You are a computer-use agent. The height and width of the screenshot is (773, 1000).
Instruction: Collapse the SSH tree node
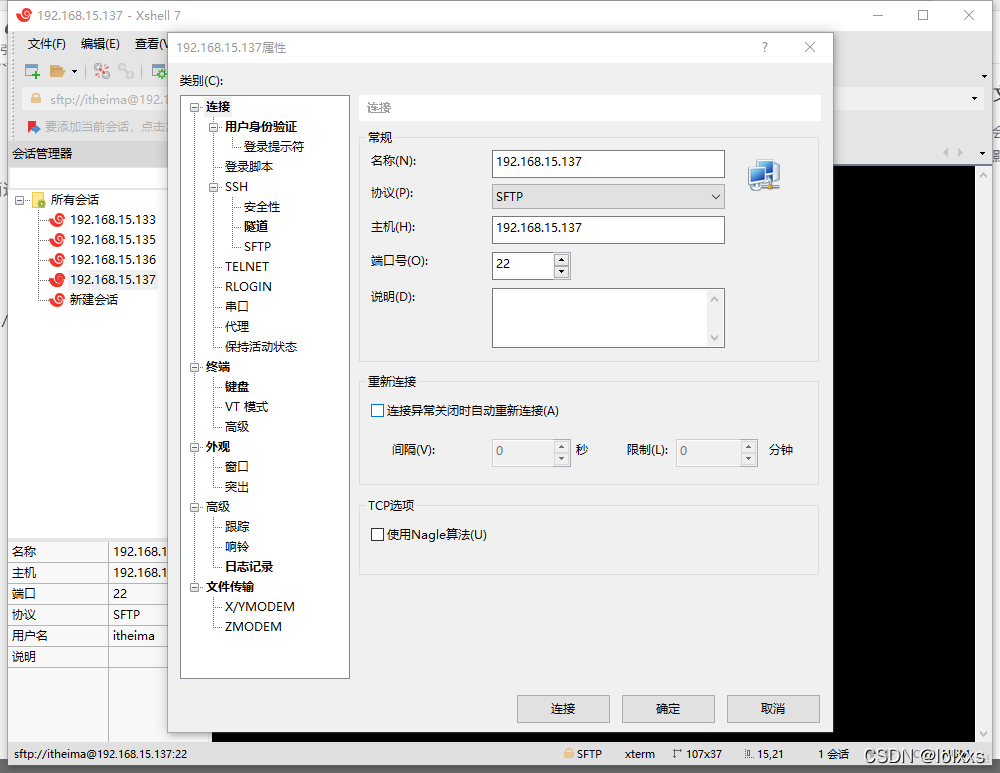click(x=213, y=187)
